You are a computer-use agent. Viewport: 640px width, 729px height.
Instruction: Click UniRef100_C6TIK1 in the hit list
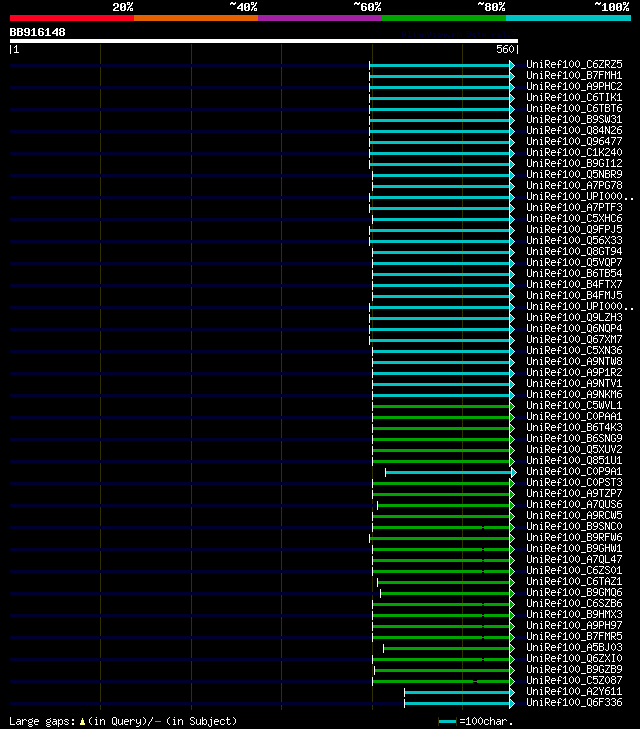point(574,98)
